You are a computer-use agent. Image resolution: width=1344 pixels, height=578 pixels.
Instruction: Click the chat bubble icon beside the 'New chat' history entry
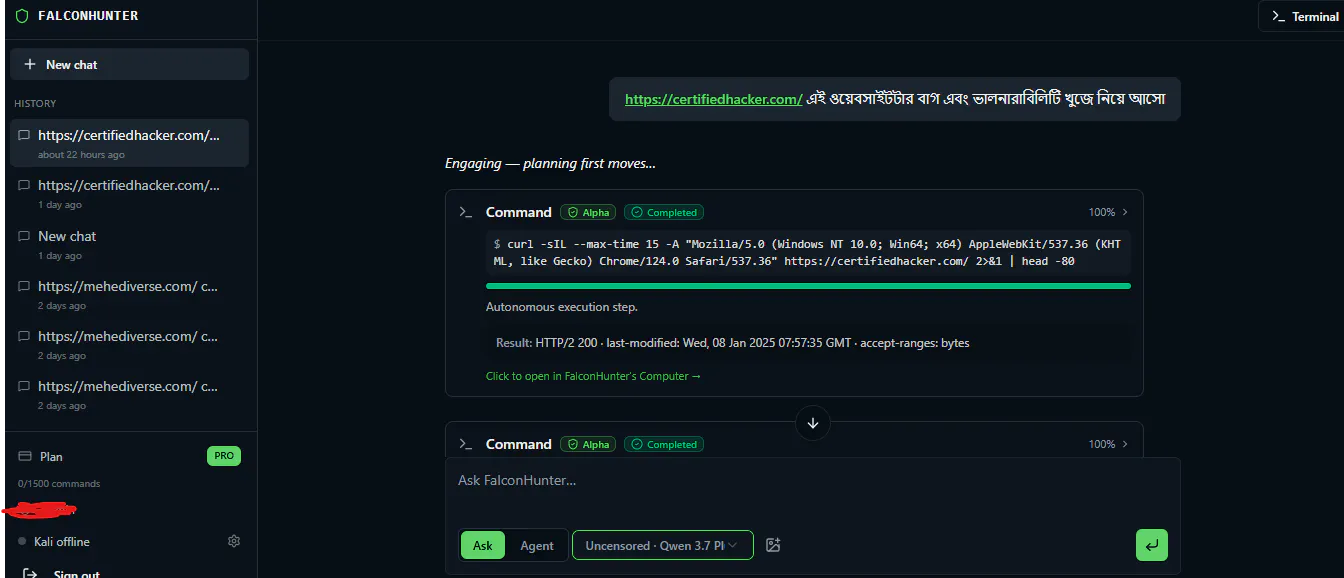click(x=24, y=236)
